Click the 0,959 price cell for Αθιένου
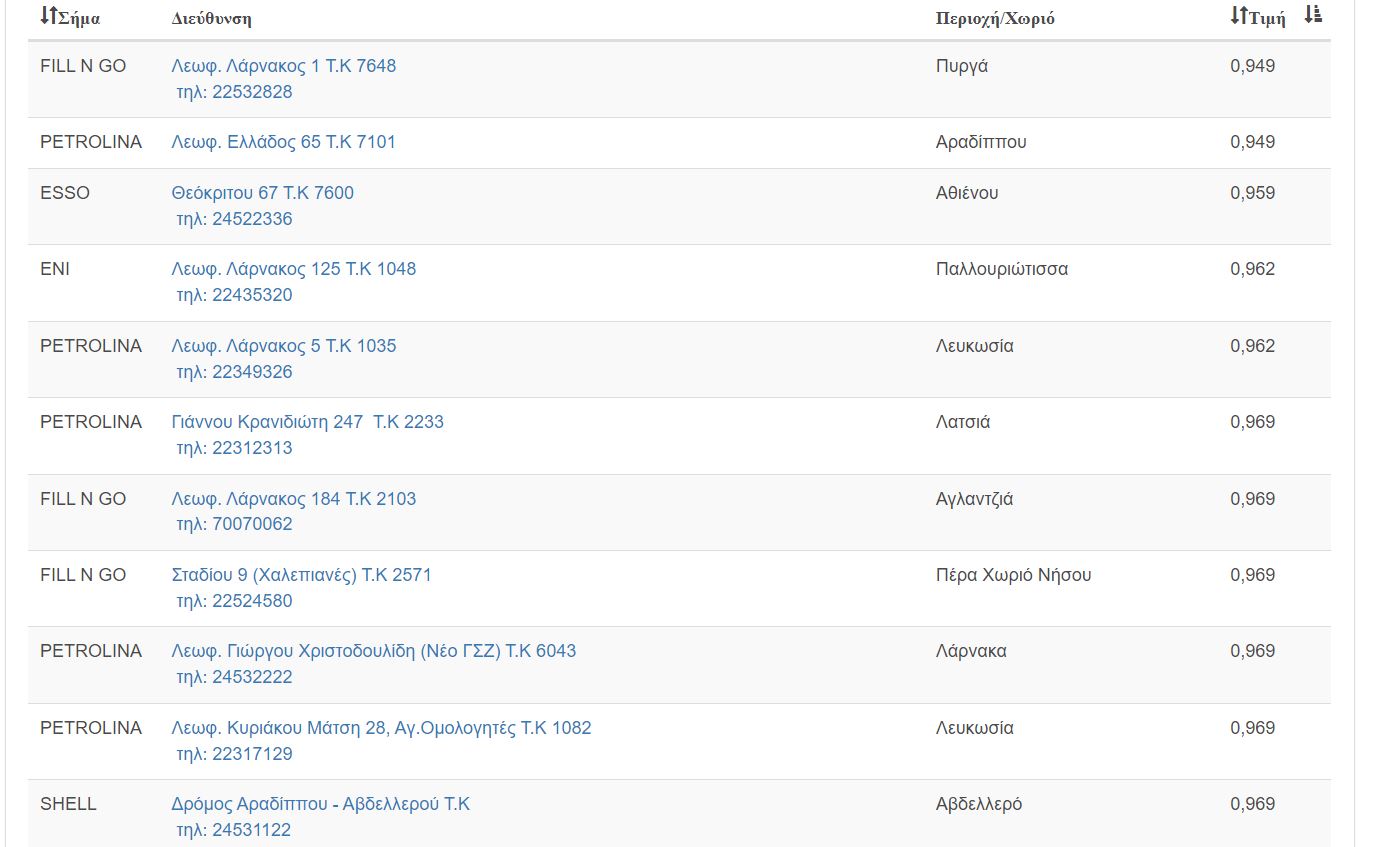This screenshot has height=847, width=1395. [1252, 193]
